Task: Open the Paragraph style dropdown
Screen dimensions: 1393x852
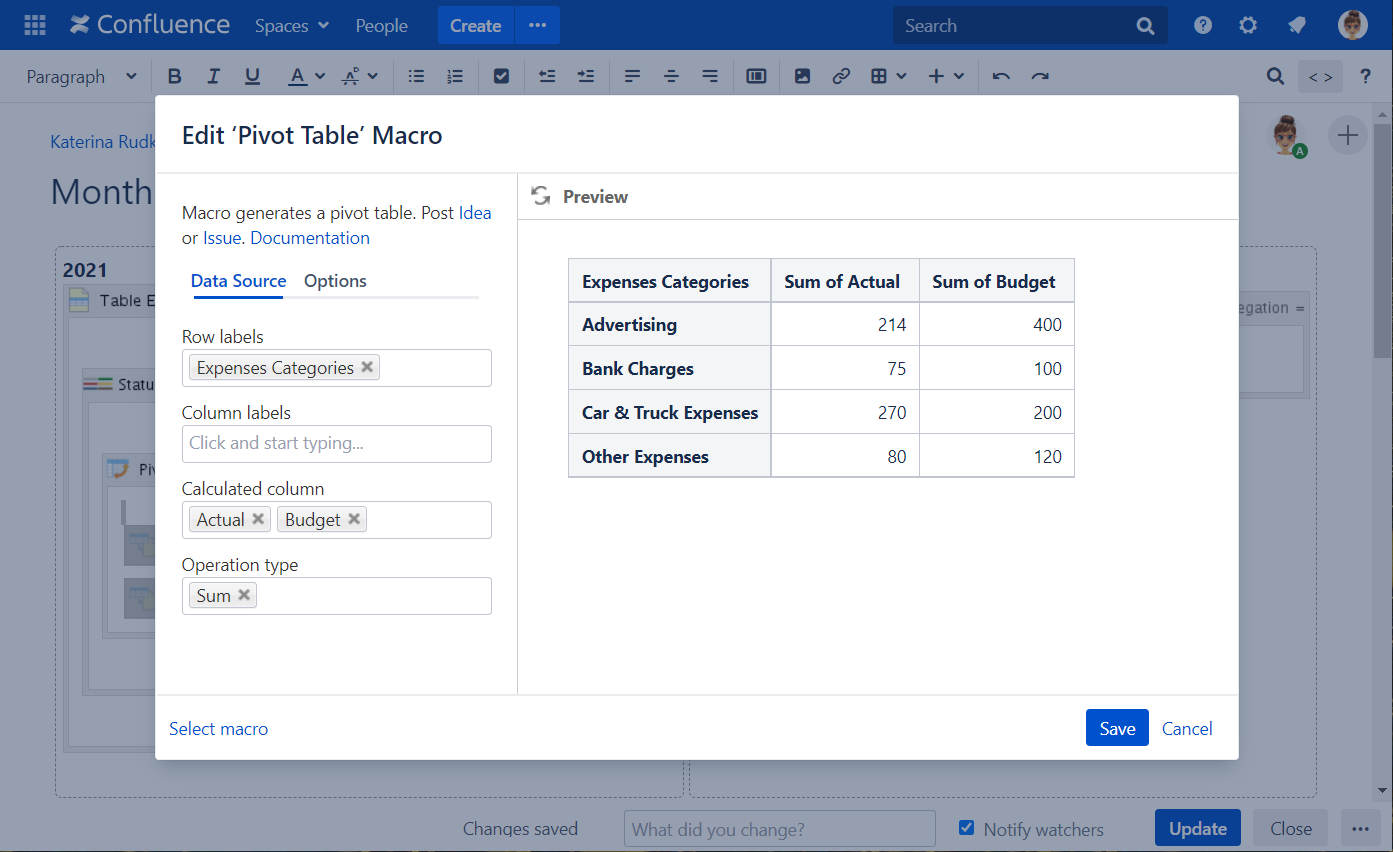Action: (81, 77)
